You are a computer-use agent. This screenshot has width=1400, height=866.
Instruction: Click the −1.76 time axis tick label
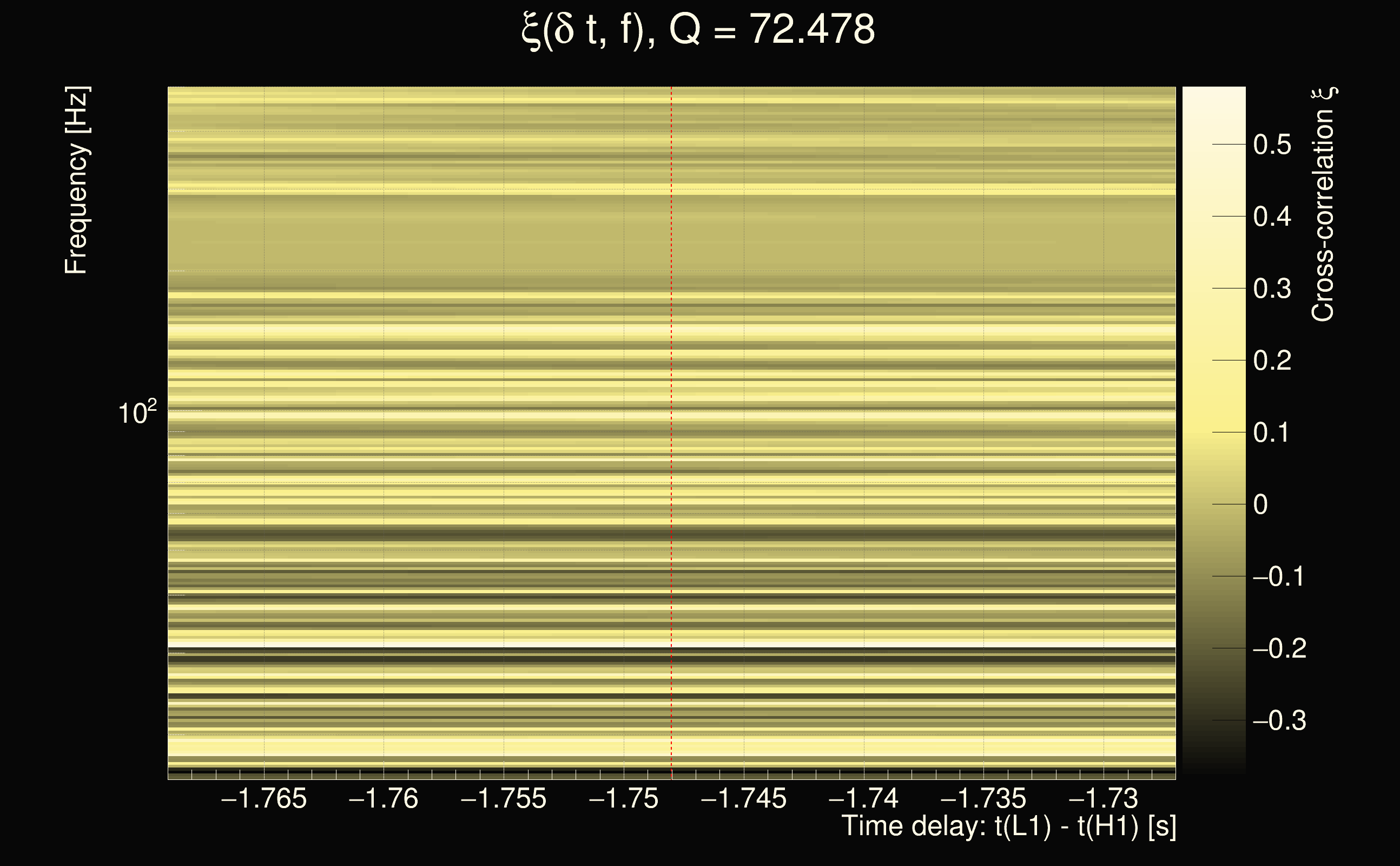click(384, 798)
